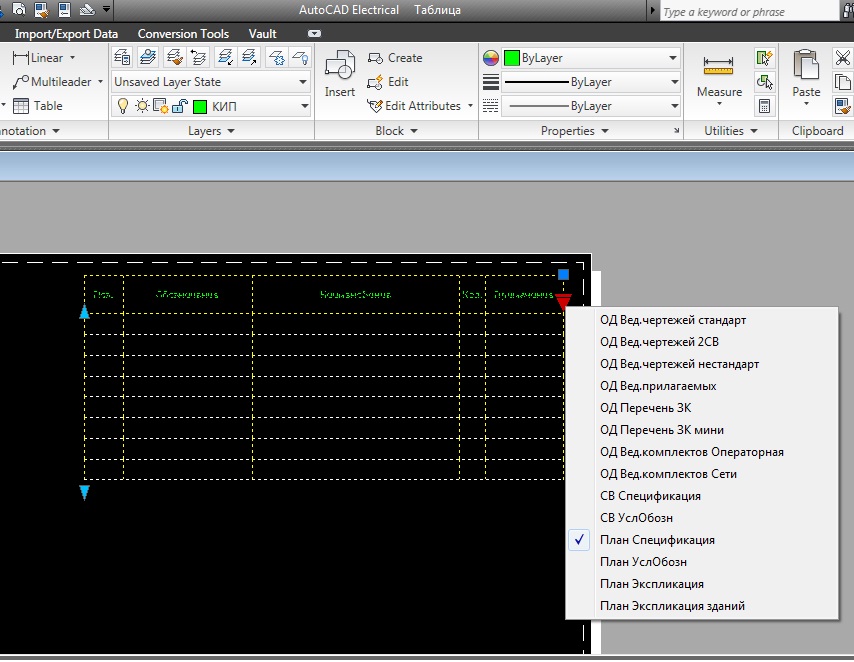Viewport: 854px width, 662px height.
Task: Toggle the КИП layer padlock
Action: pos(180,106)
